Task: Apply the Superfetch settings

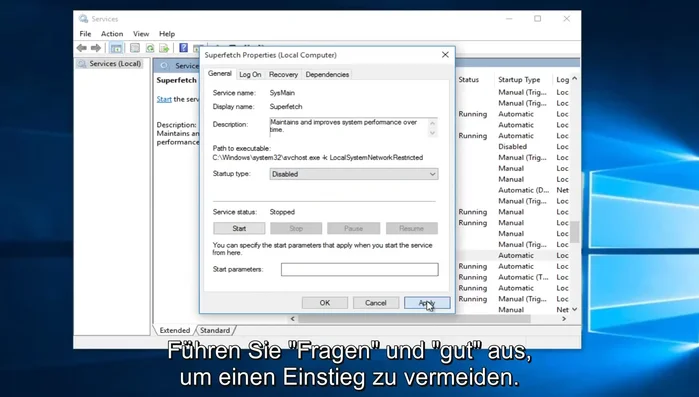Action: [427, 303]
